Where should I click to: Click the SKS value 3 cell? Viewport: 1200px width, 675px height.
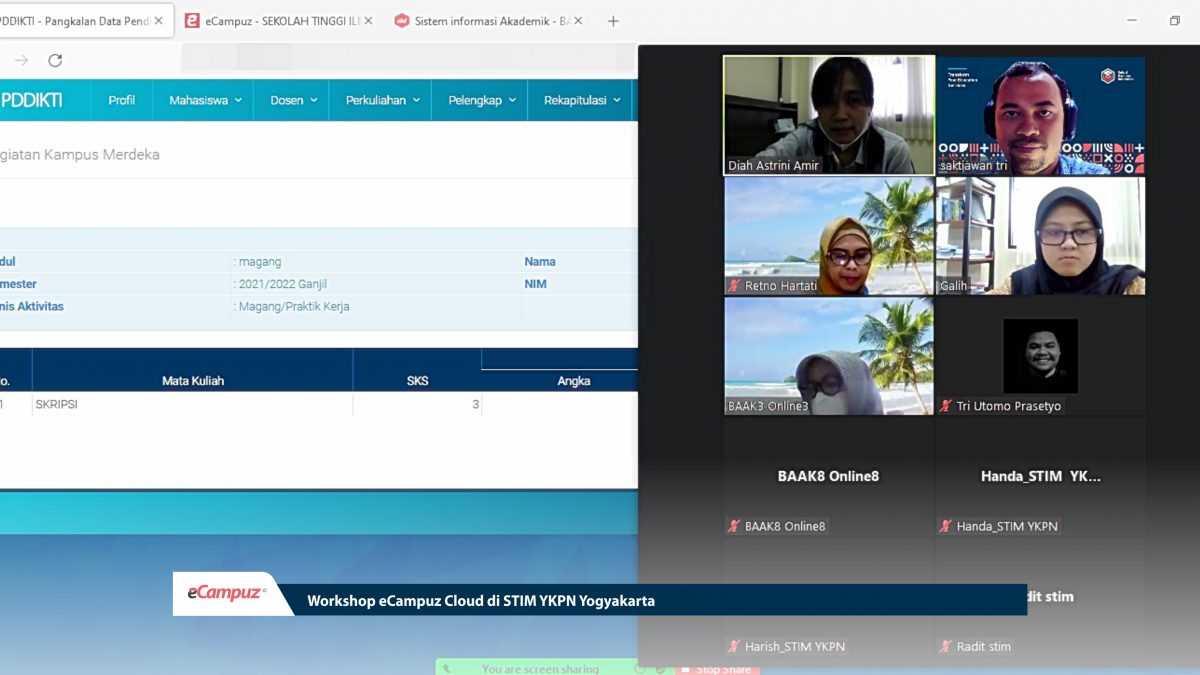click(x=417, y=404)
